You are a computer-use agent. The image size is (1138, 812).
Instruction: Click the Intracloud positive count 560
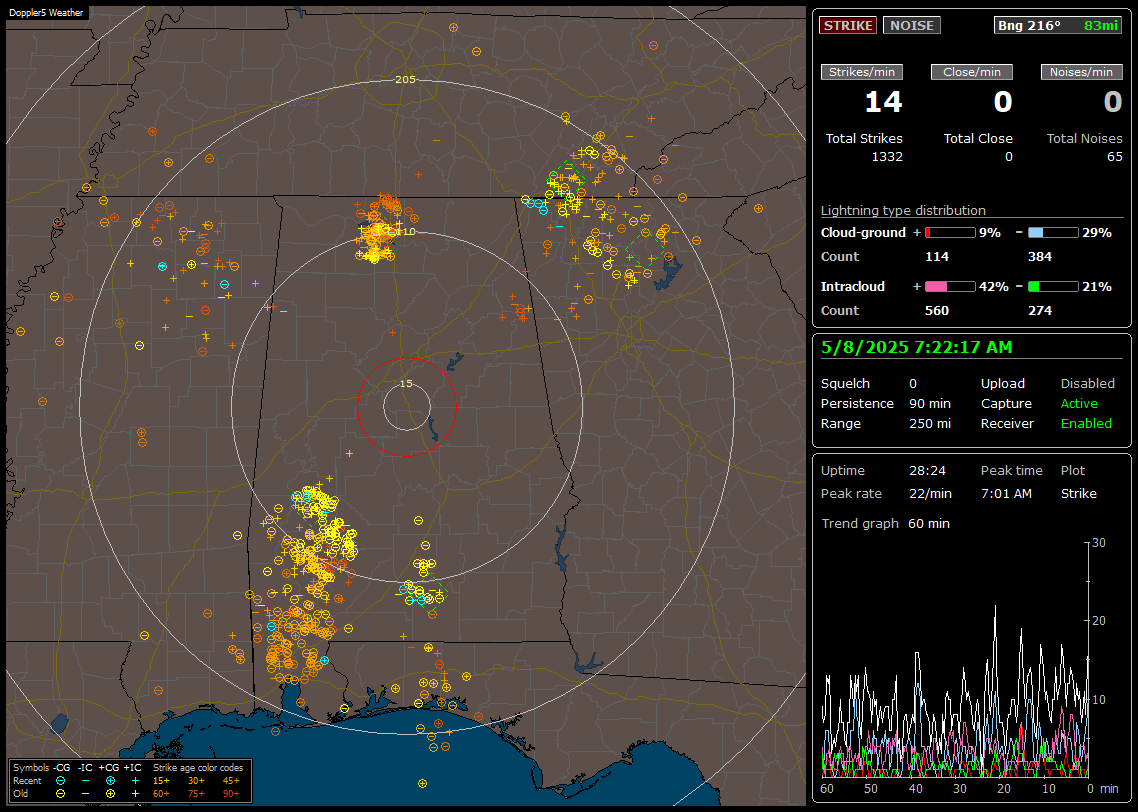[937, 311]
